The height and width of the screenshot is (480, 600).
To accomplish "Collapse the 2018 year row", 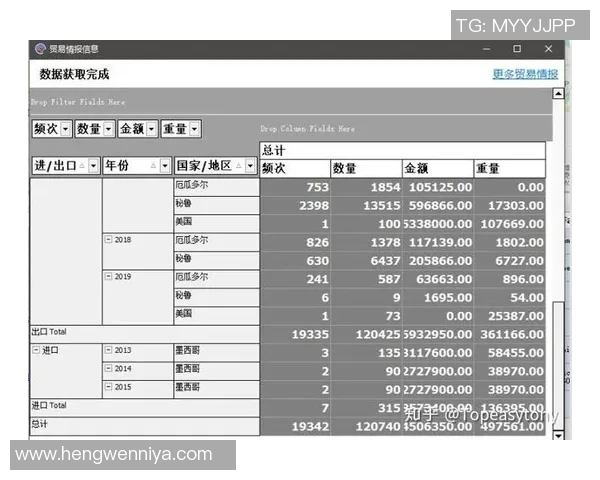I will [109, 240].
